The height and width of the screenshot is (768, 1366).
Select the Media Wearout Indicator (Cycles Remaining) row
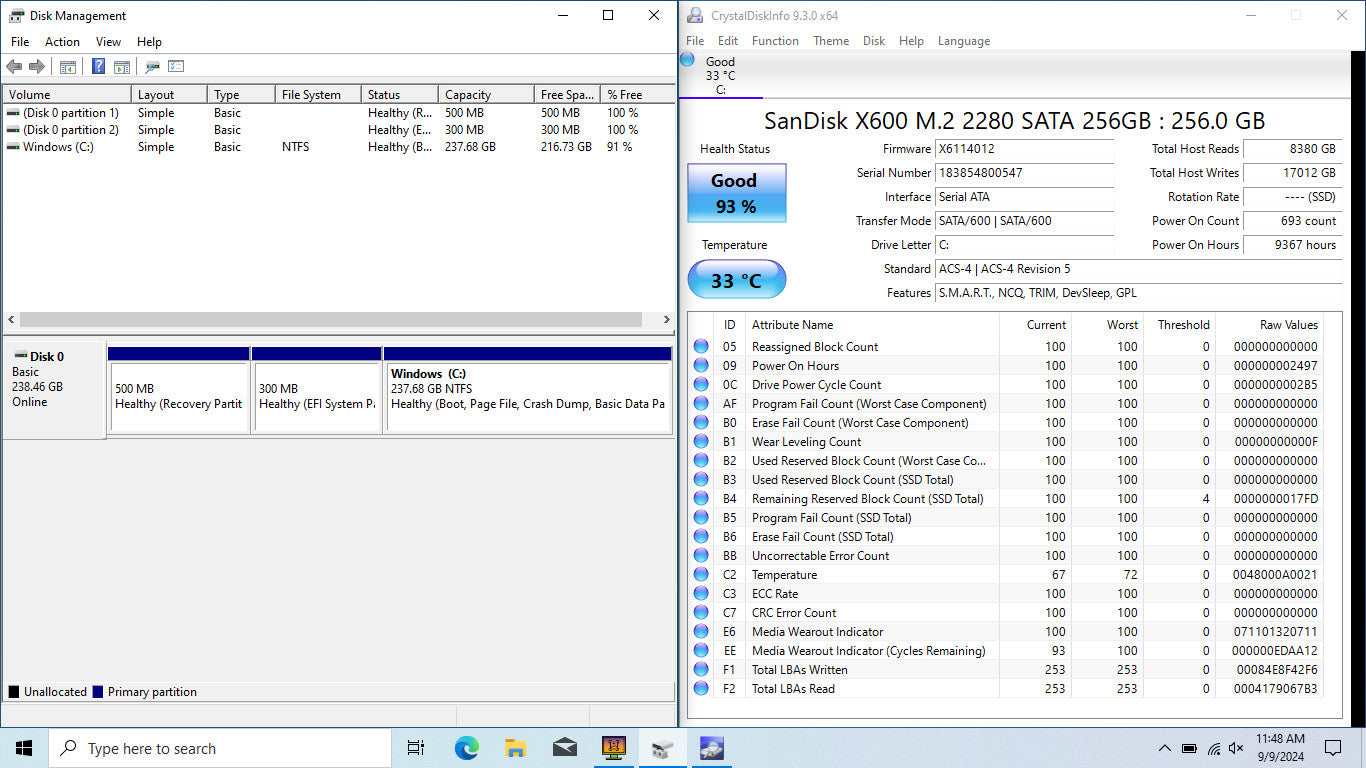(x=1008, y=651)
